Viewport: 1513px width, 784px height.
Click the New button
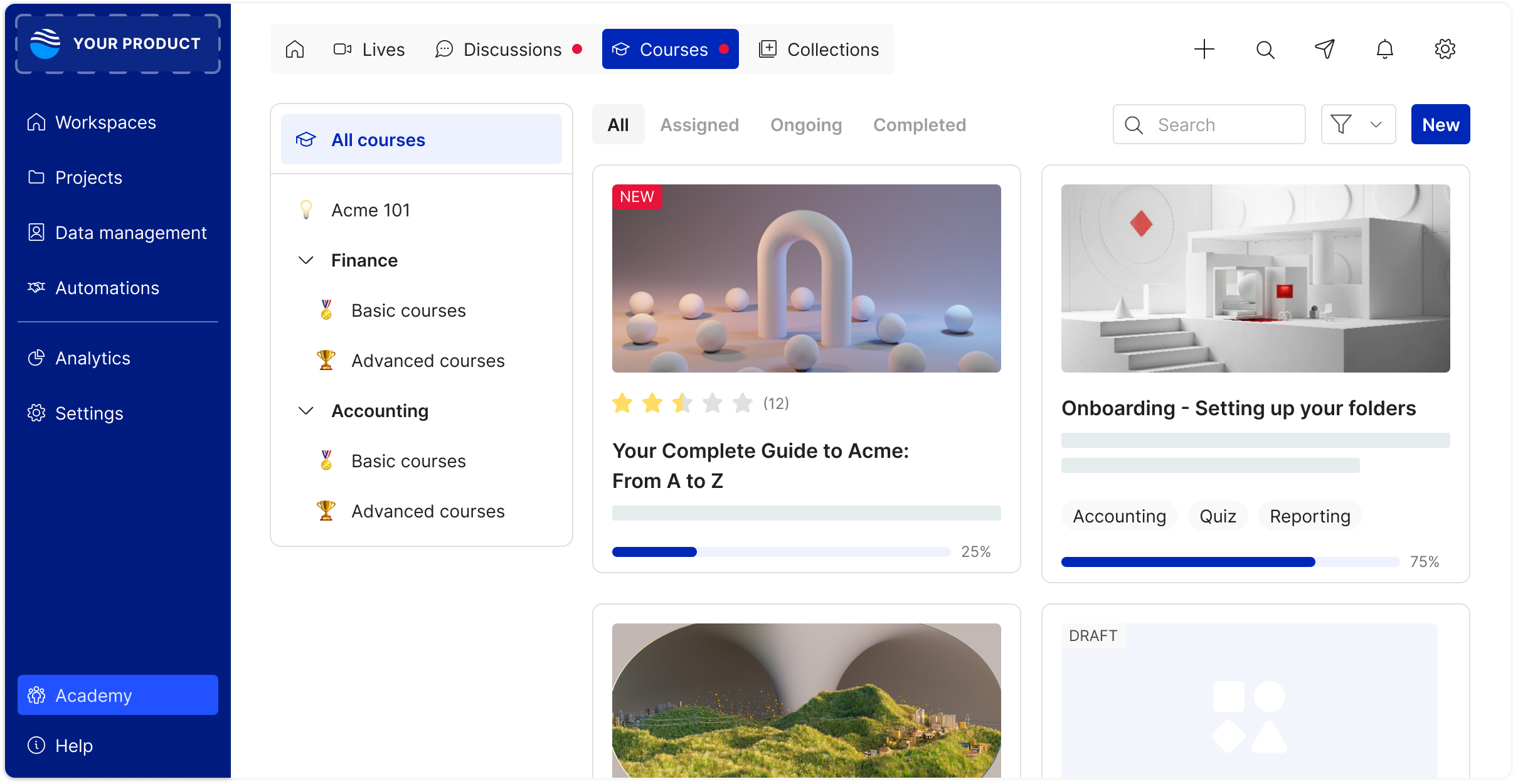point(1440,124)
